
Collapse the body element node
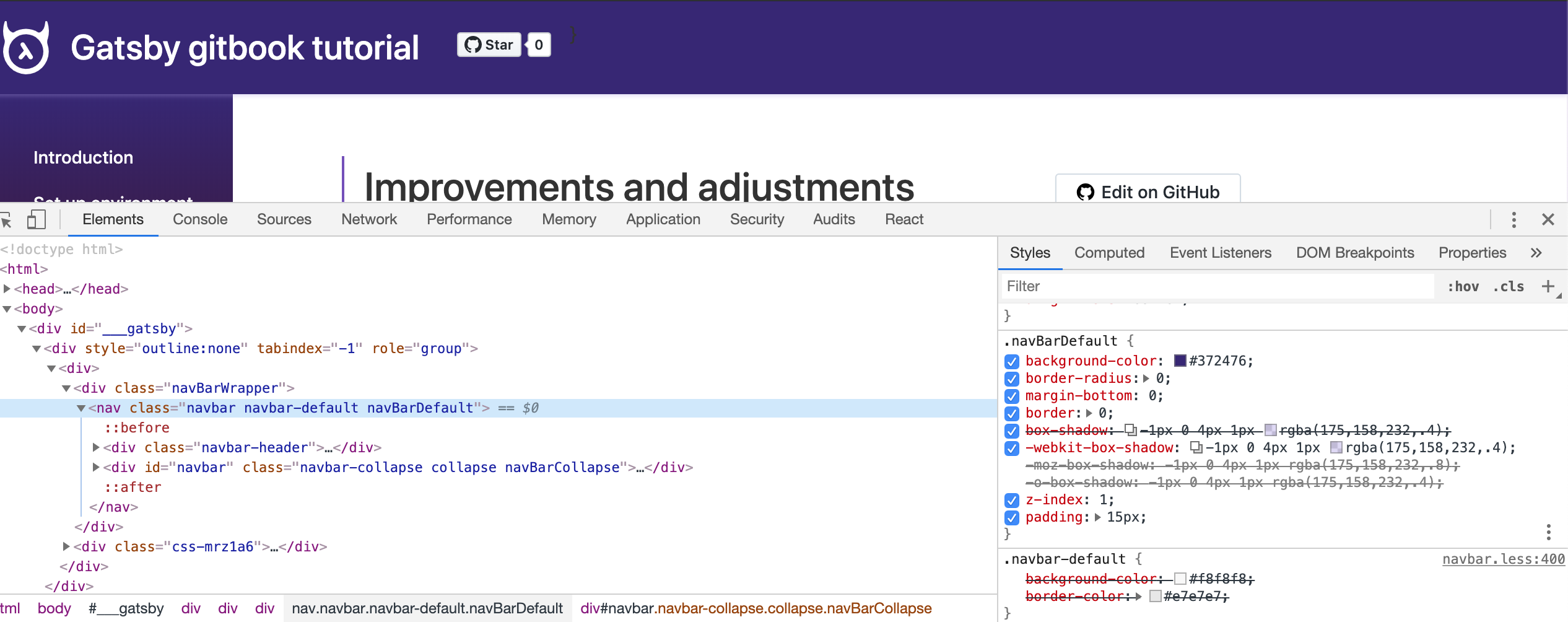[7, 309]
